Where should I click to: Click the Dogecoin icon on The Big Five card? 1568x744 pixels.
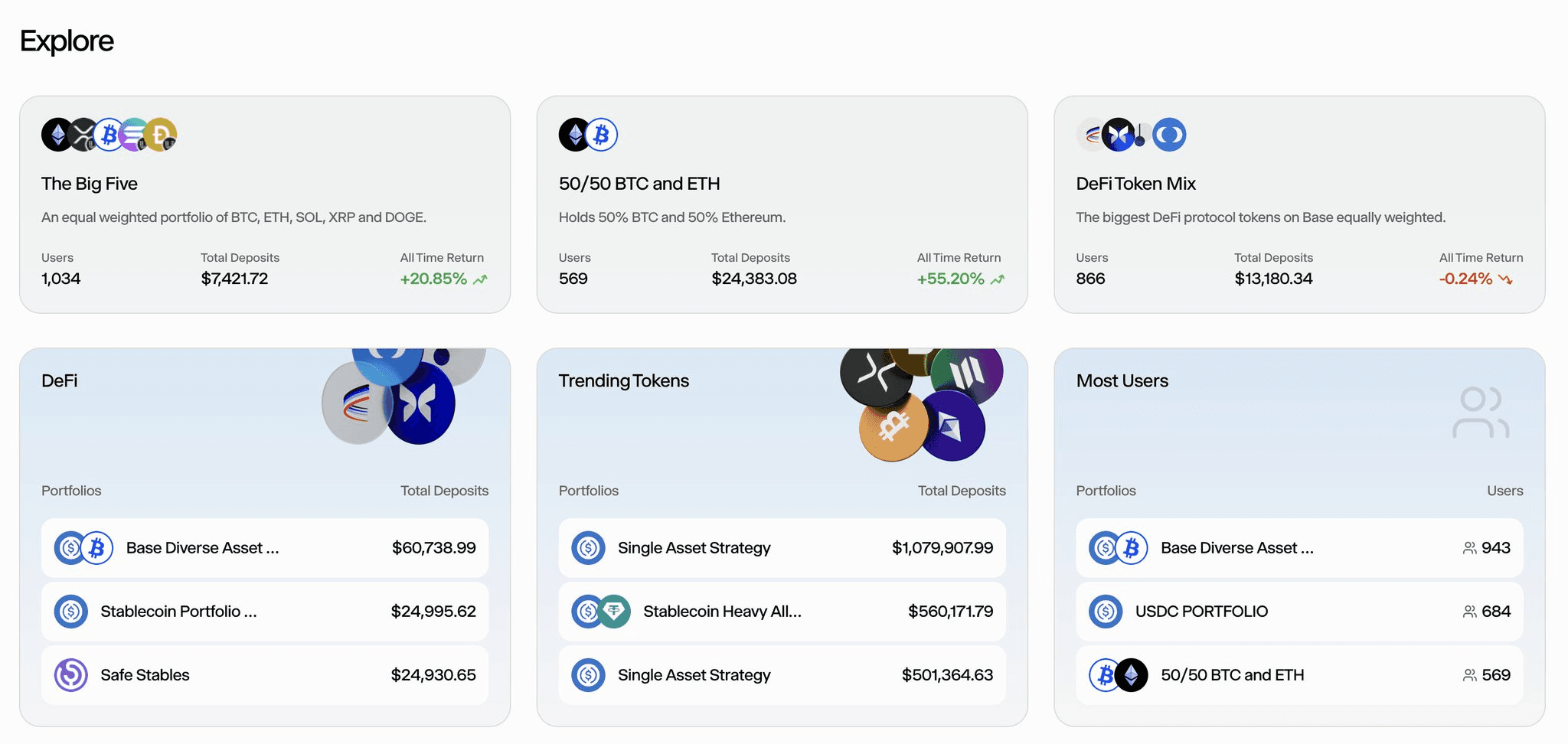coord(161,135)
